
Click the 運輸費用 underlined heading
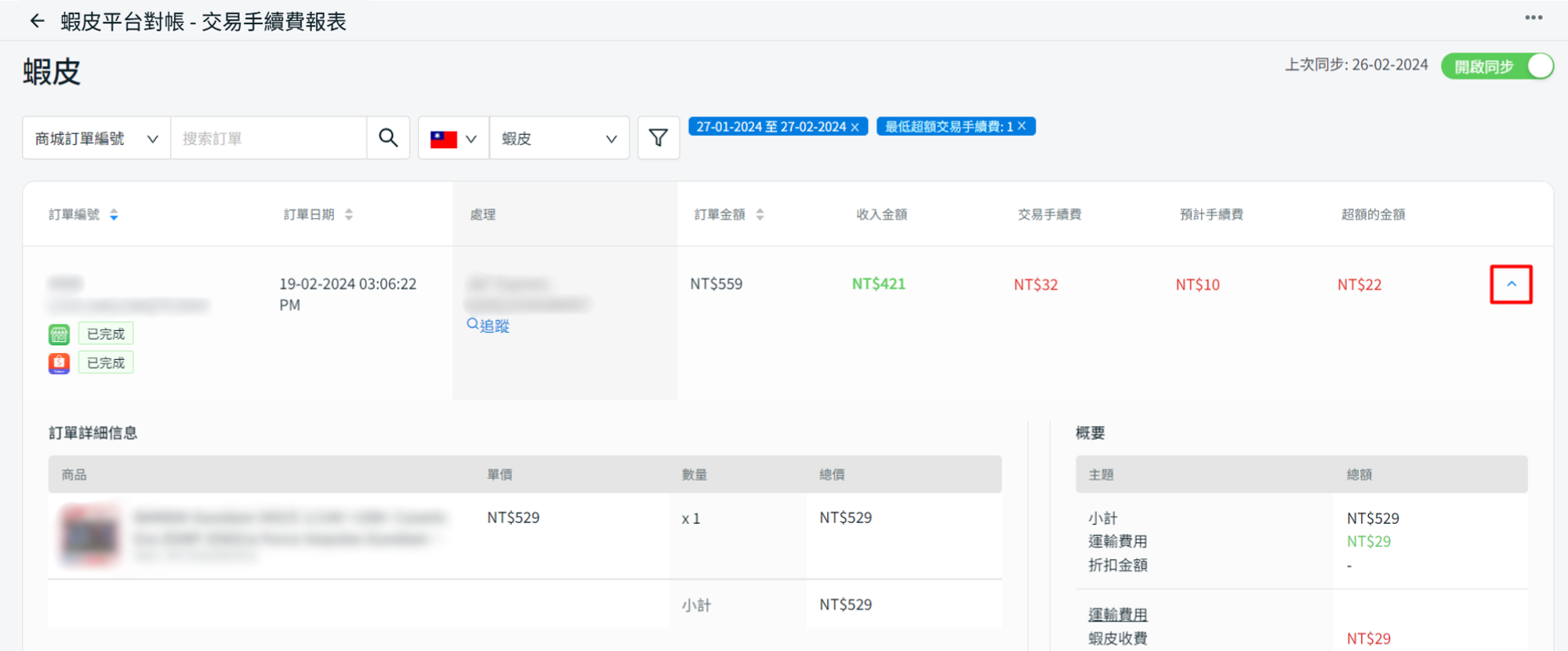point(1117,615)
